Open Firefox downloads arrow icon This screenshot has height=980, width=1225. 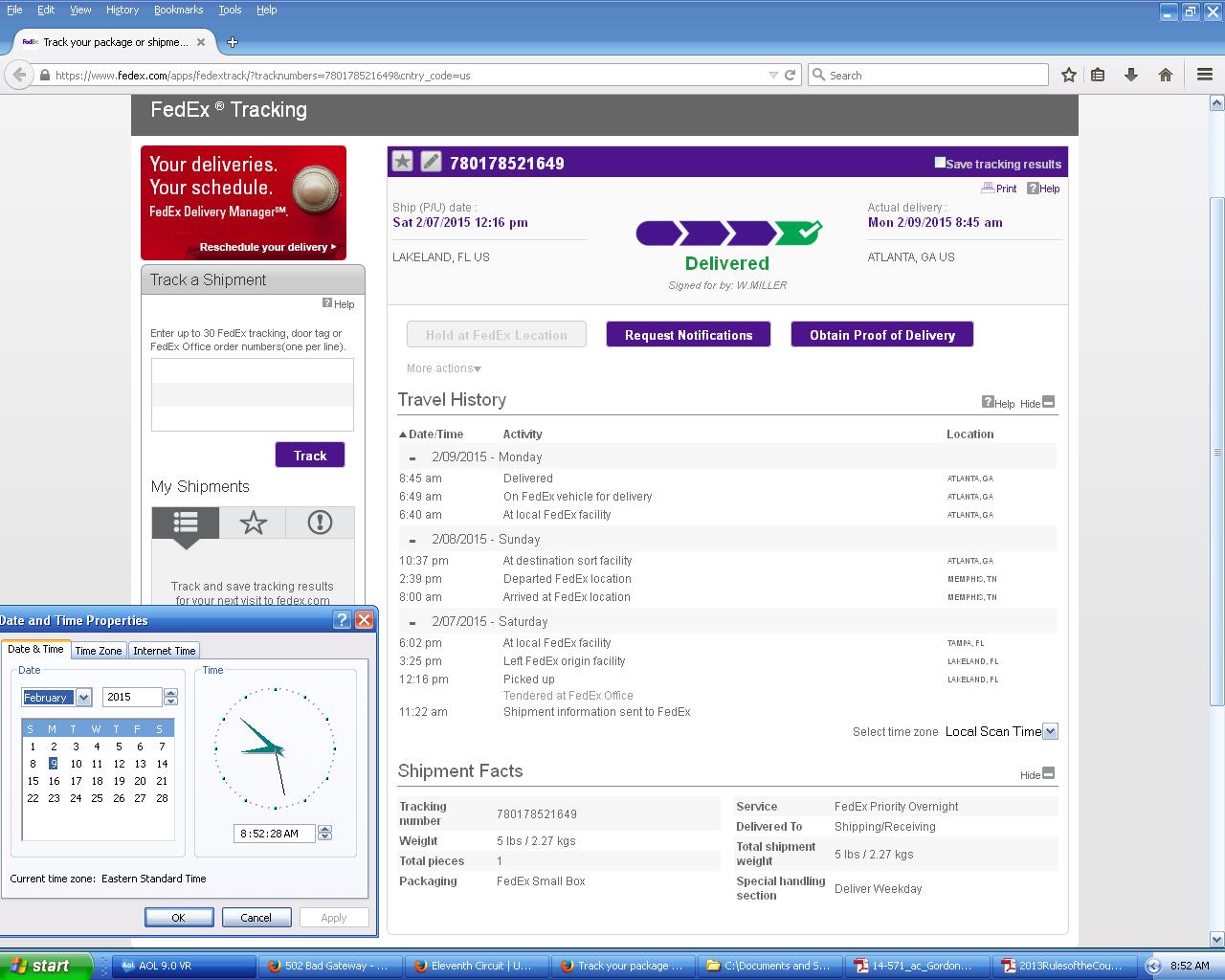1131,75
